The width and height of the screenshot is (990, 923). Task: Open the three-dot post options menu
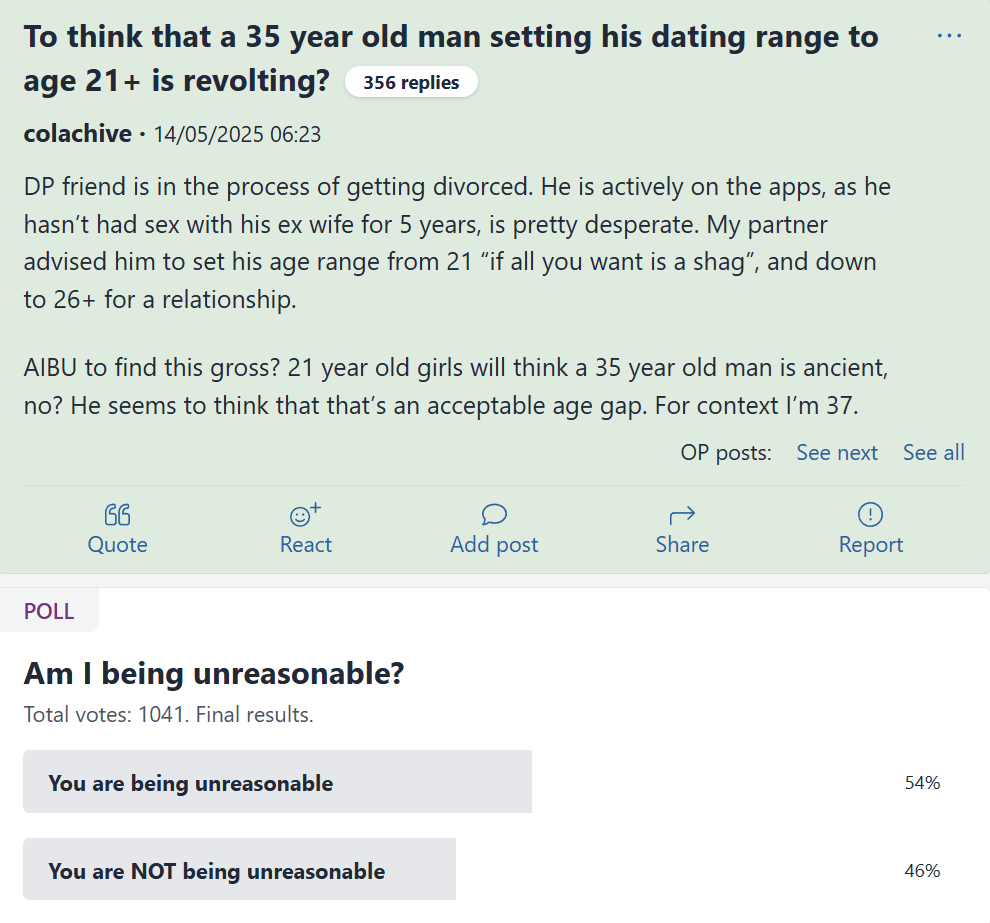pos(949,36)
